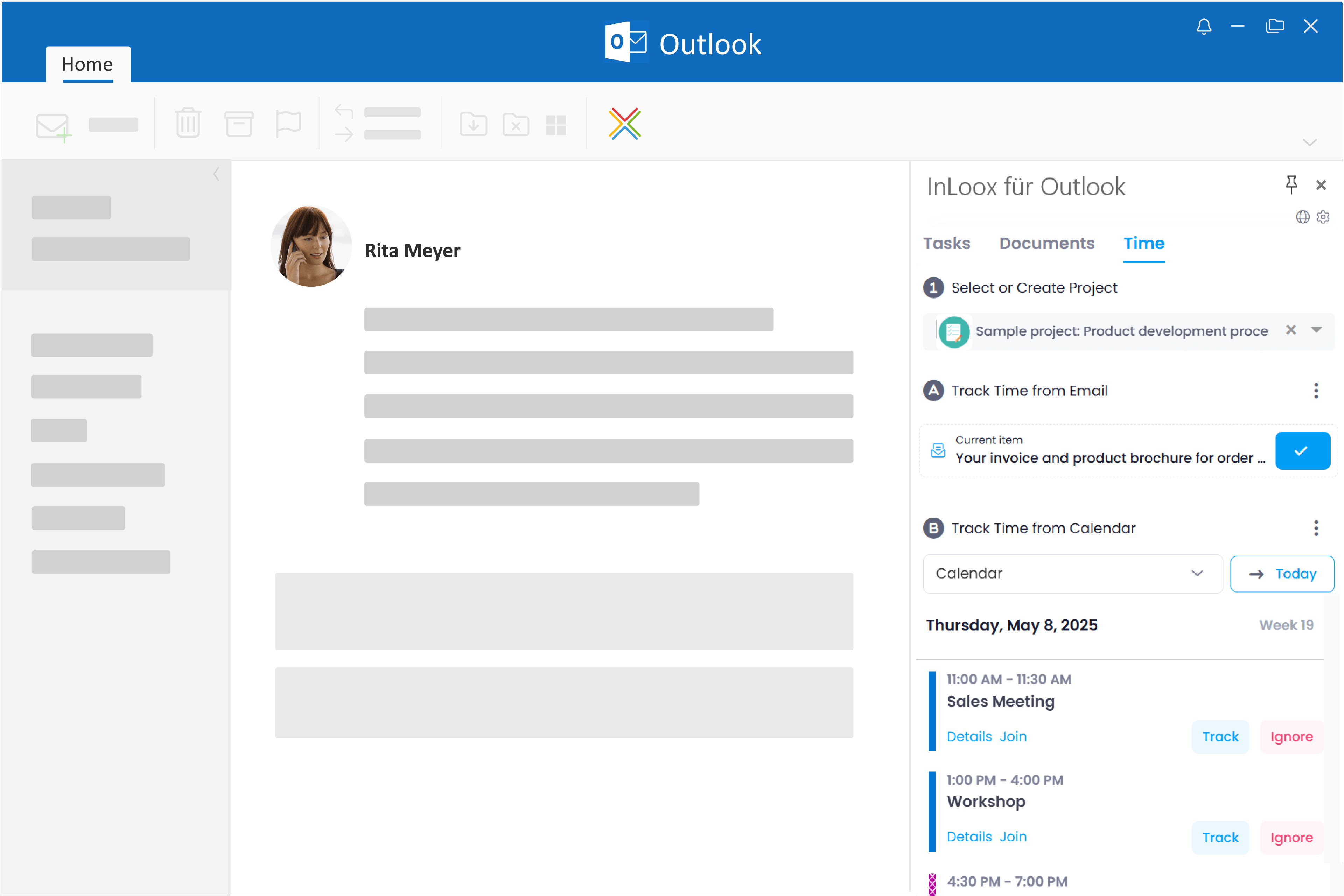This screenshot has height=896, width=1344.
Task: Click the sample project icon badge
Action: (x=954, y=331)
